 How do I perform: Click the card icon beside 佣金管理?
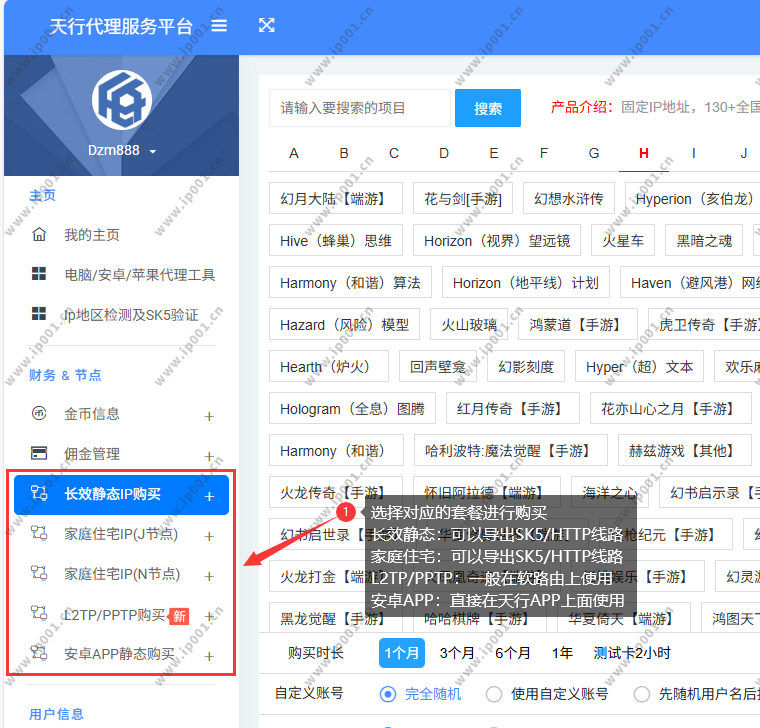[40, 454]
